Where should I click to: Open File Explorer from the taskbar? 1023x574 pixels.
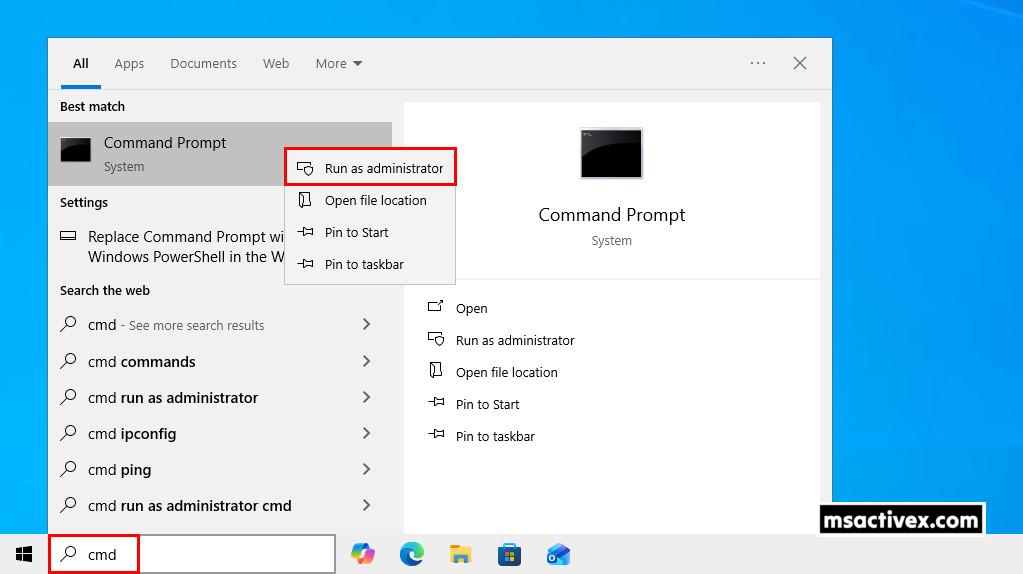pos(460,554)
